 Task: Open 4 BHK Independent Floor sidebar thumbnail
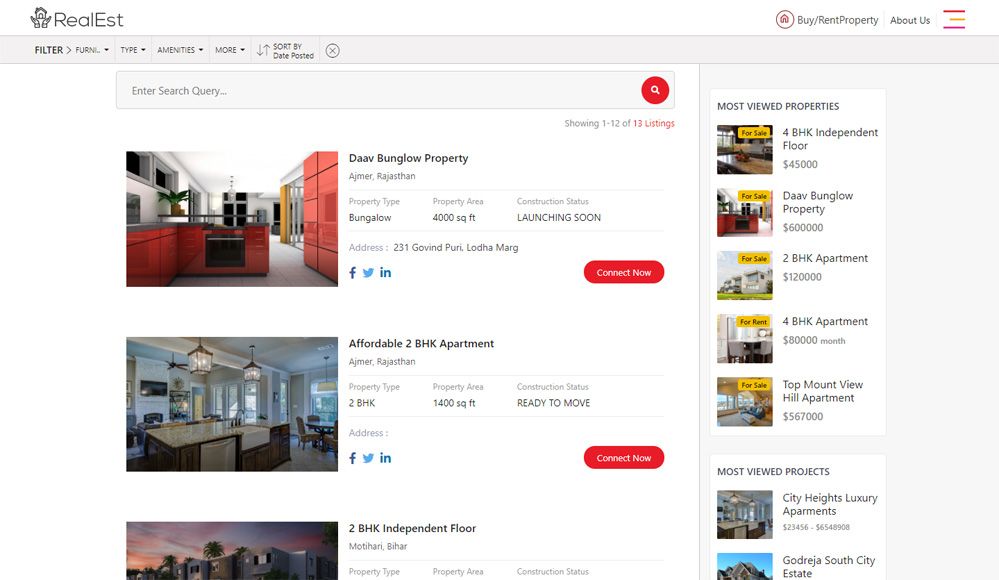745,150
